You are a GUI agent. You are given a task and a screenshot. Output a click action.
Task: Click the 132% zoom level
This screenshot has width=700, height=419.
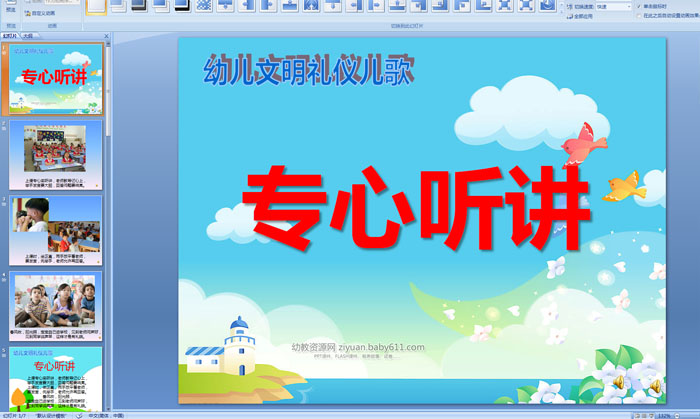664,416
